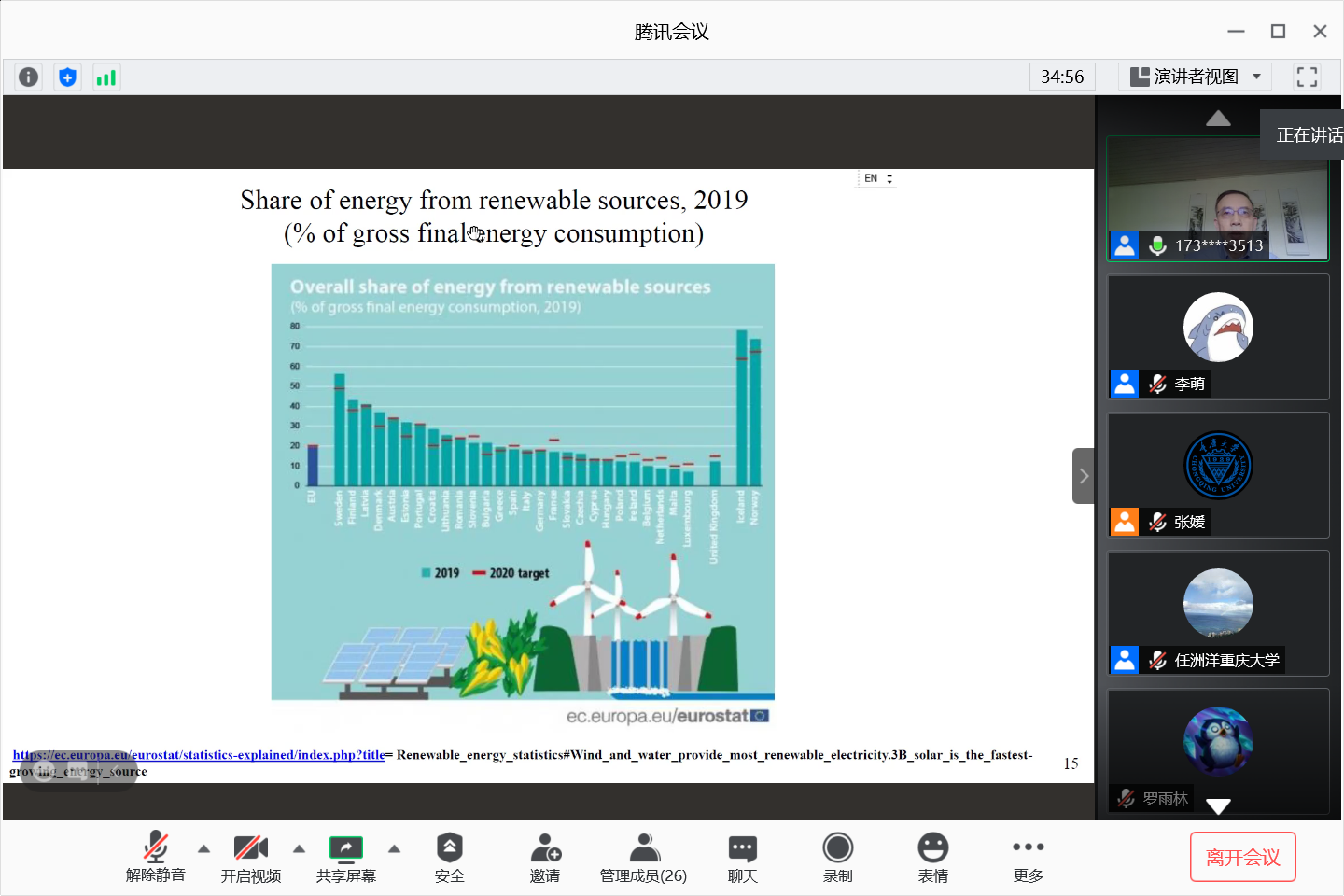Open Manage Members (管理成员) panel

tap(643, 857)
